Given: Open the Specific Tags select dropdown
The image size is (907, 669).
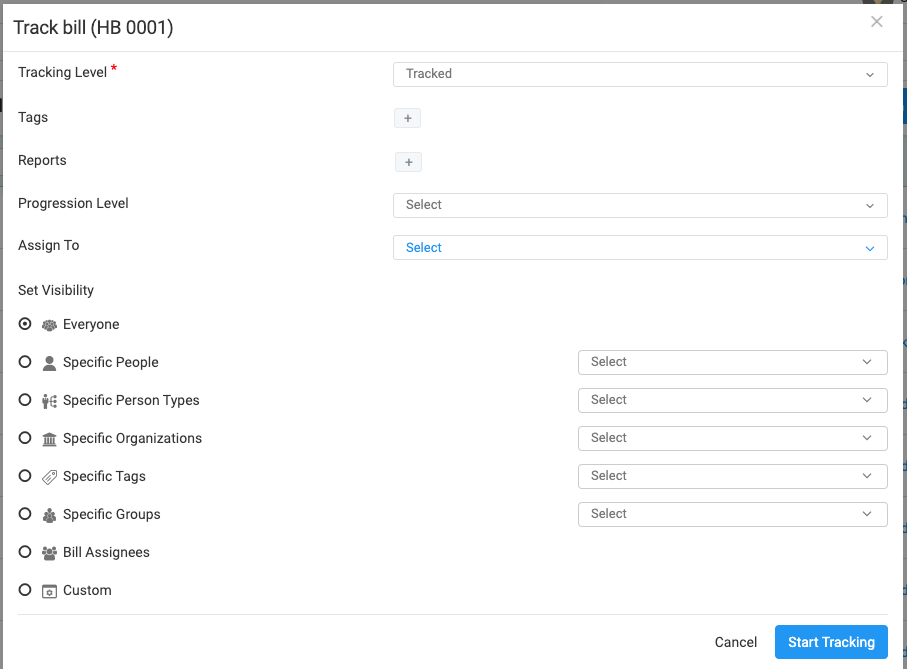Looking at the screenshot, I should [x=732, y=476].
